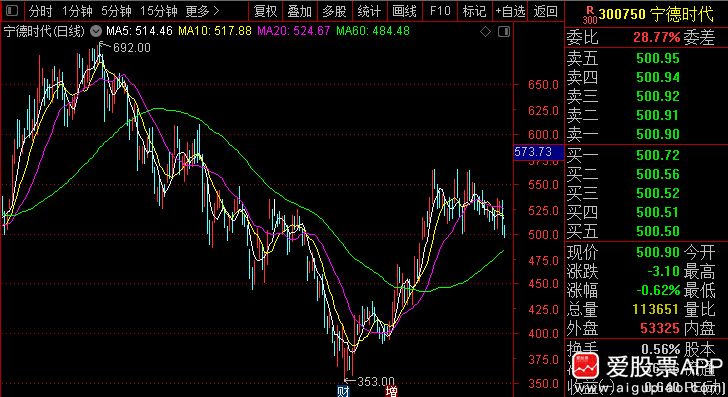Click the 450.0 price axis label

pyautogui.click(x=543, y=284)
